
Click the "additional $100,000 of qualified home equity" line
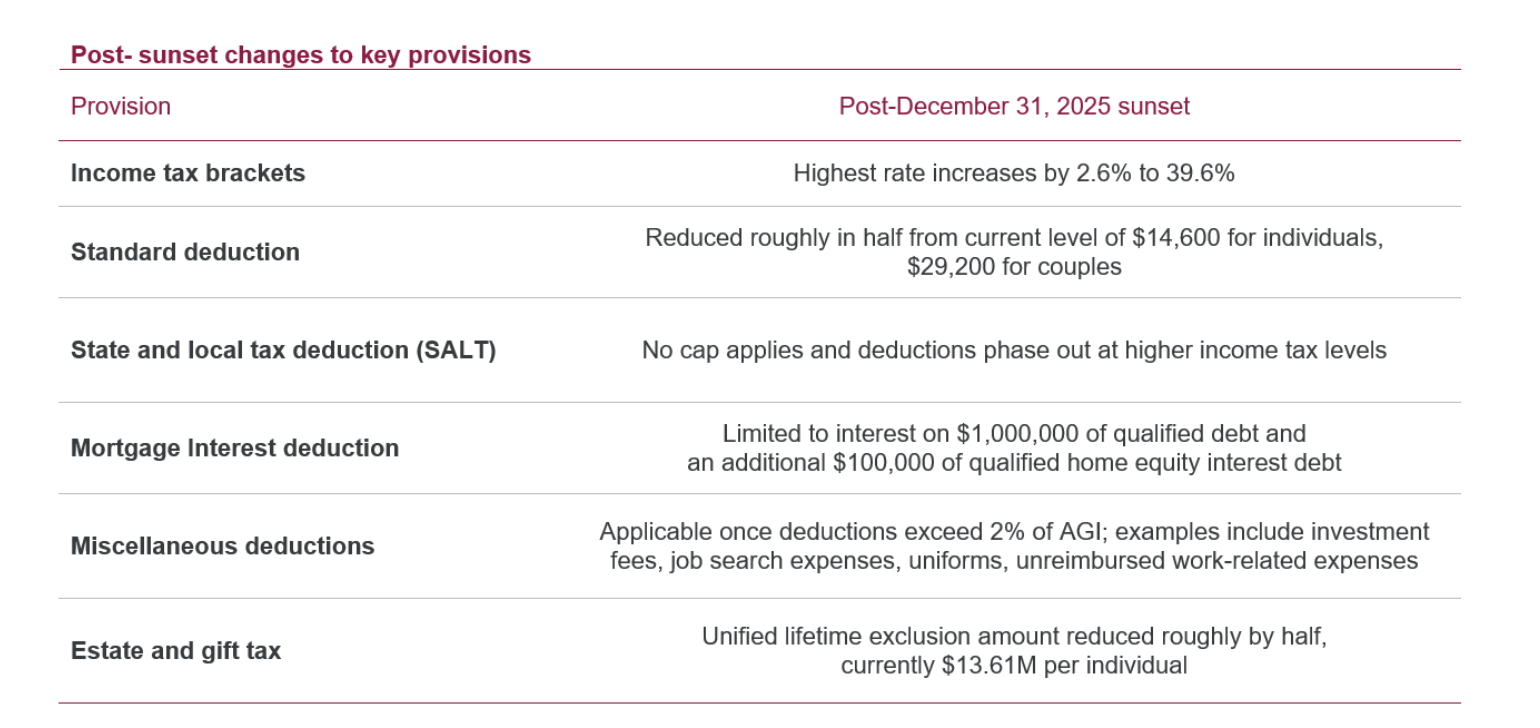pos(1013,463)
